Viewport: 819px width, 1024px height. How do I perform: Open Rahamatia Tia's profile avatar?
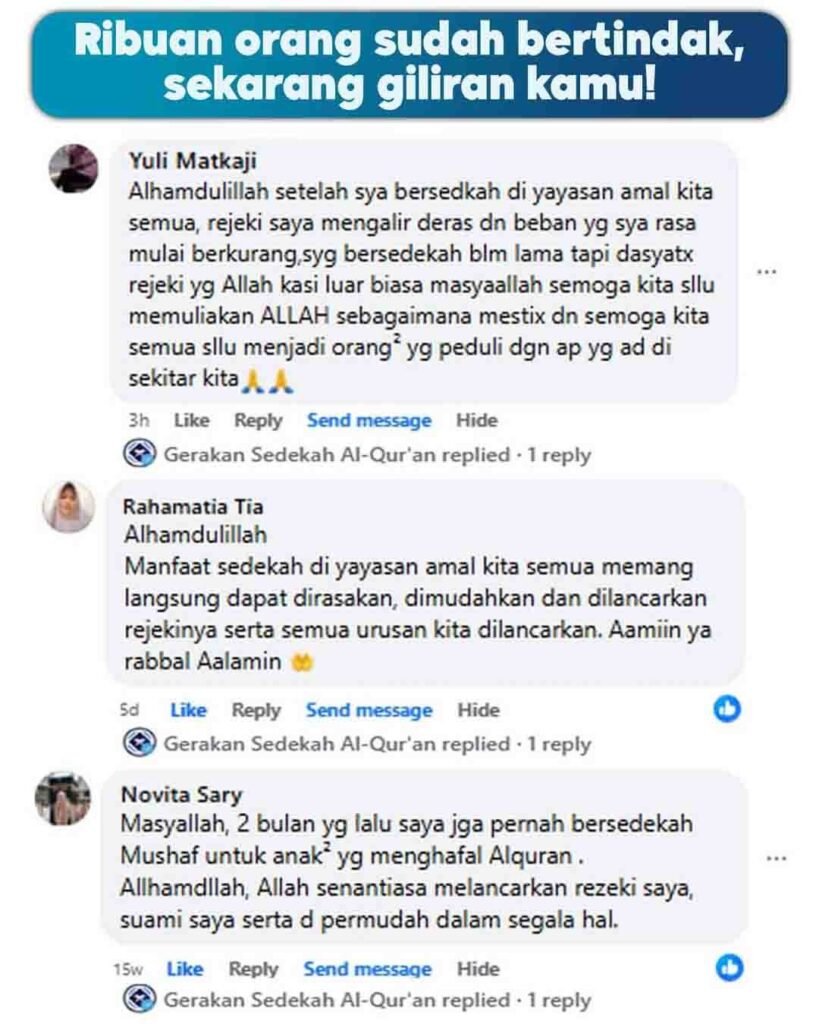coord(69,507)
